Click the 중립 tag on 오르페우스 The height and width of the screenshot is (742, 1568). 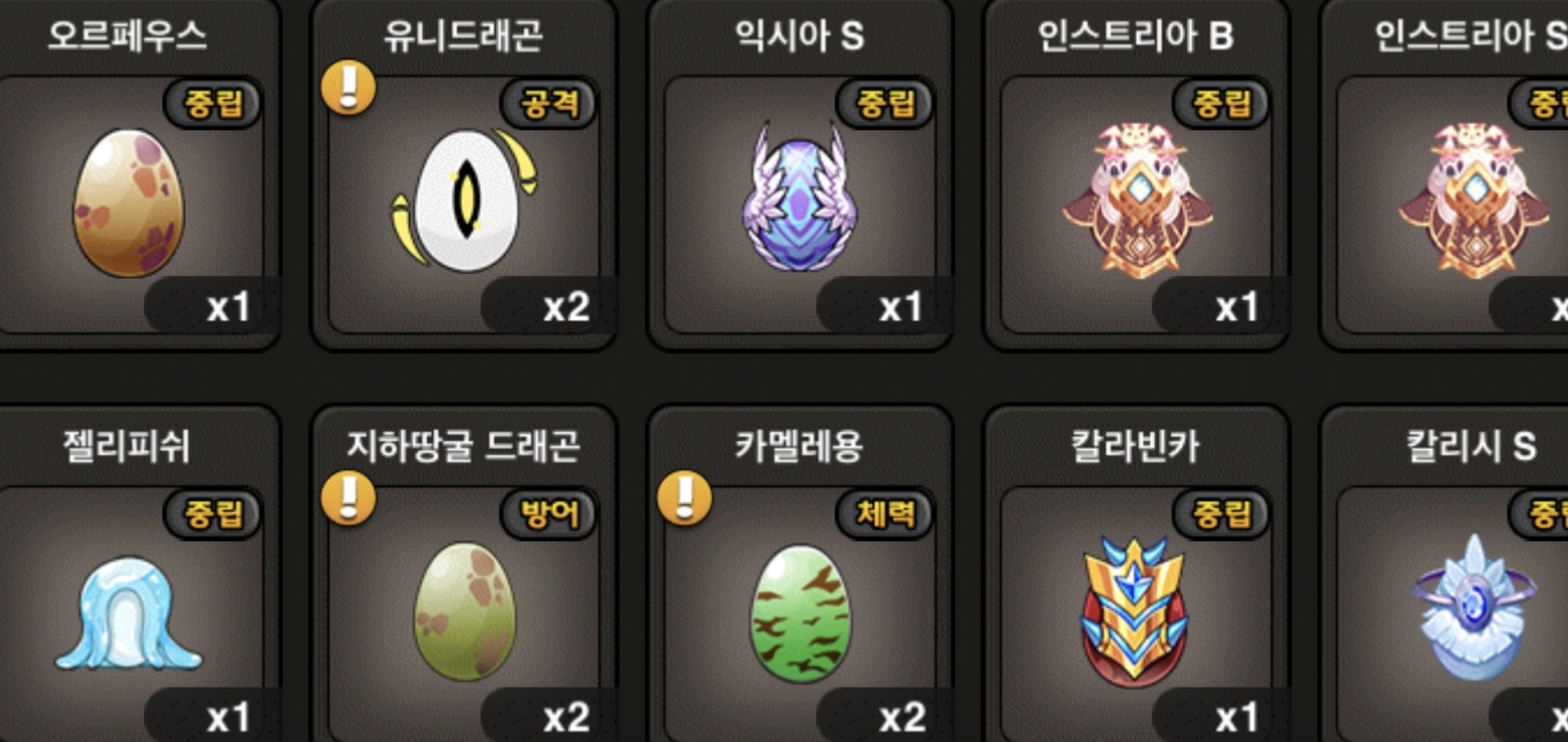coord(214,102)
